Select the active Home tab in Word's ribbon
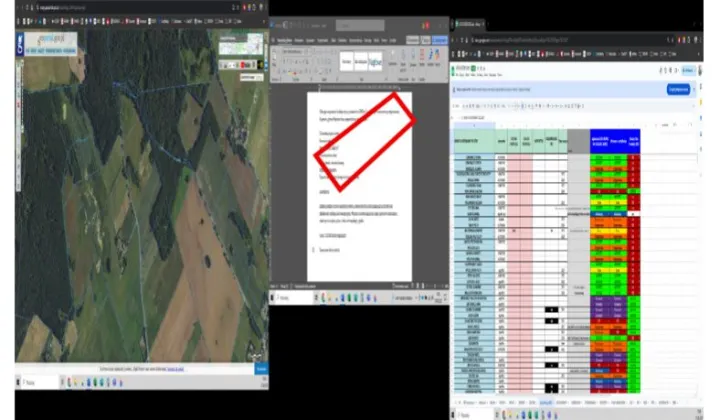Viewport: 720px width, 420px height. [x=284, y=40]
